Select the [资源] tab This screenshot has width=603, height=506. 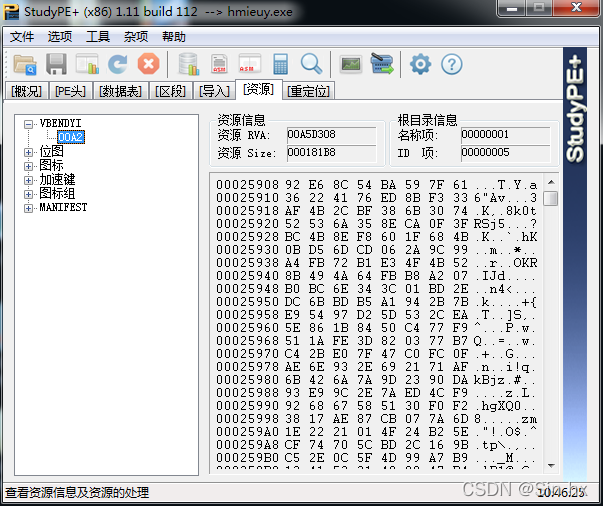(x=258, y=90)
